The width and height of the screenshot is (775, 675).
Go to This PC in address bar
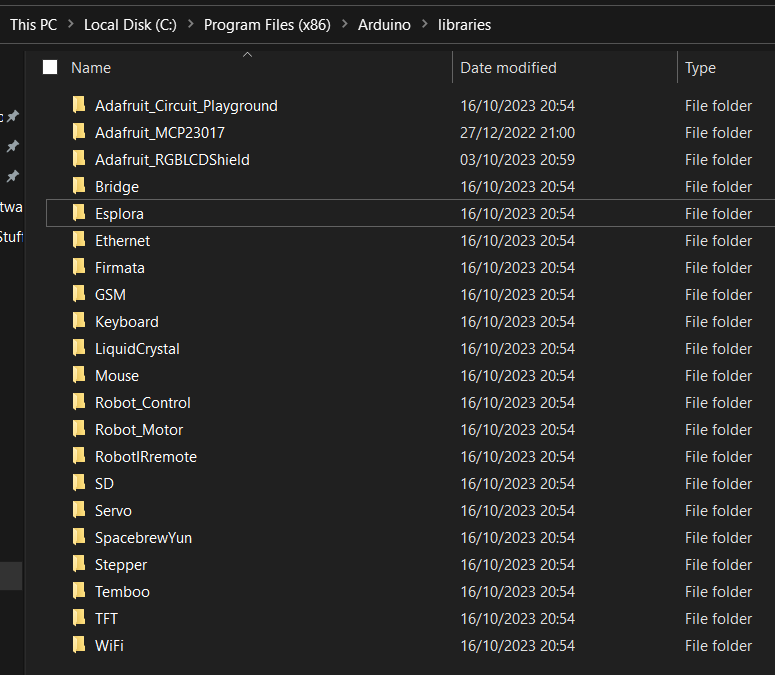[x=34, y=25]
